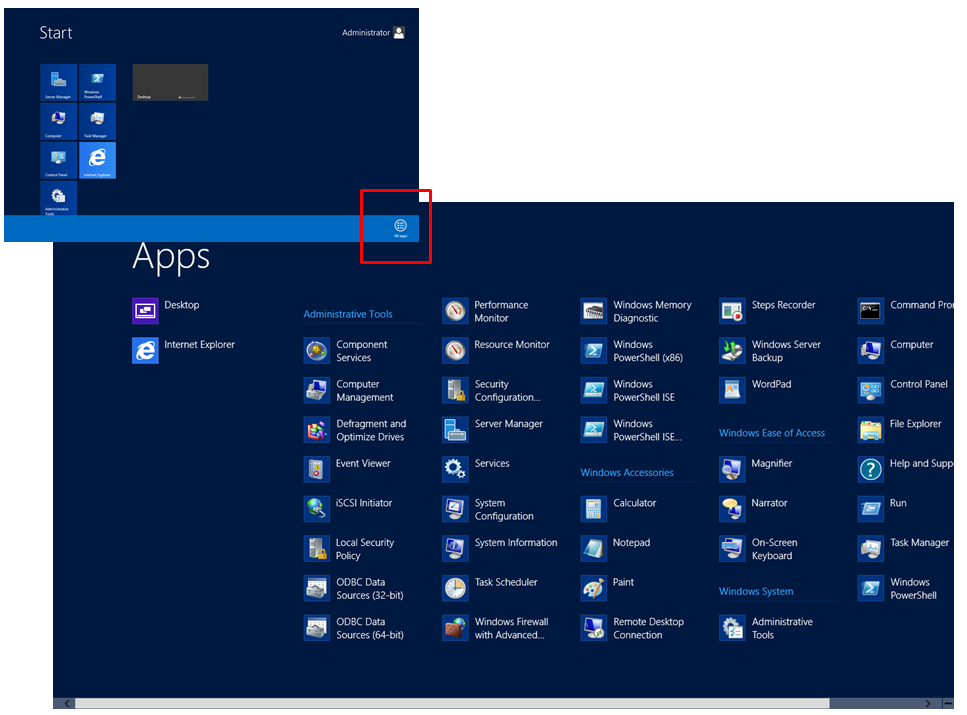Open Local Security Policy
Screen dimensions: 967x715
click(350, 548)
